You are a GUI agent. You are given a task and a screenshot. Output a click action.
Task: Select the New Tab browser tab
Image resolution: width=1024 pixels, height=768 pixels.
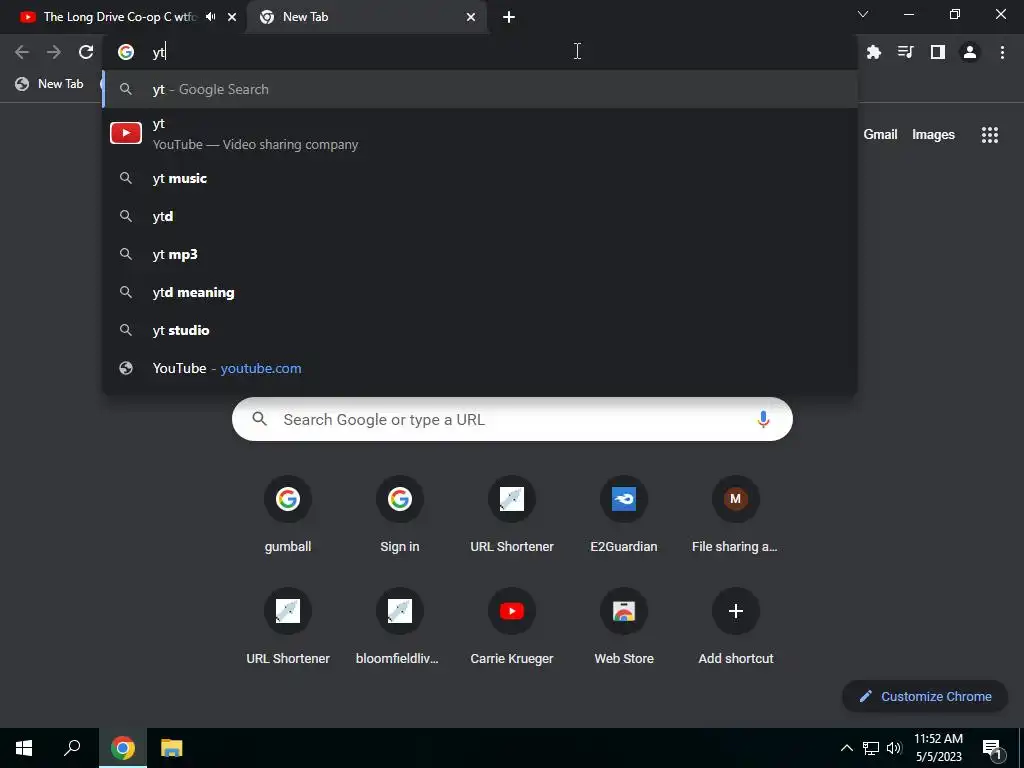coord(366,18)
